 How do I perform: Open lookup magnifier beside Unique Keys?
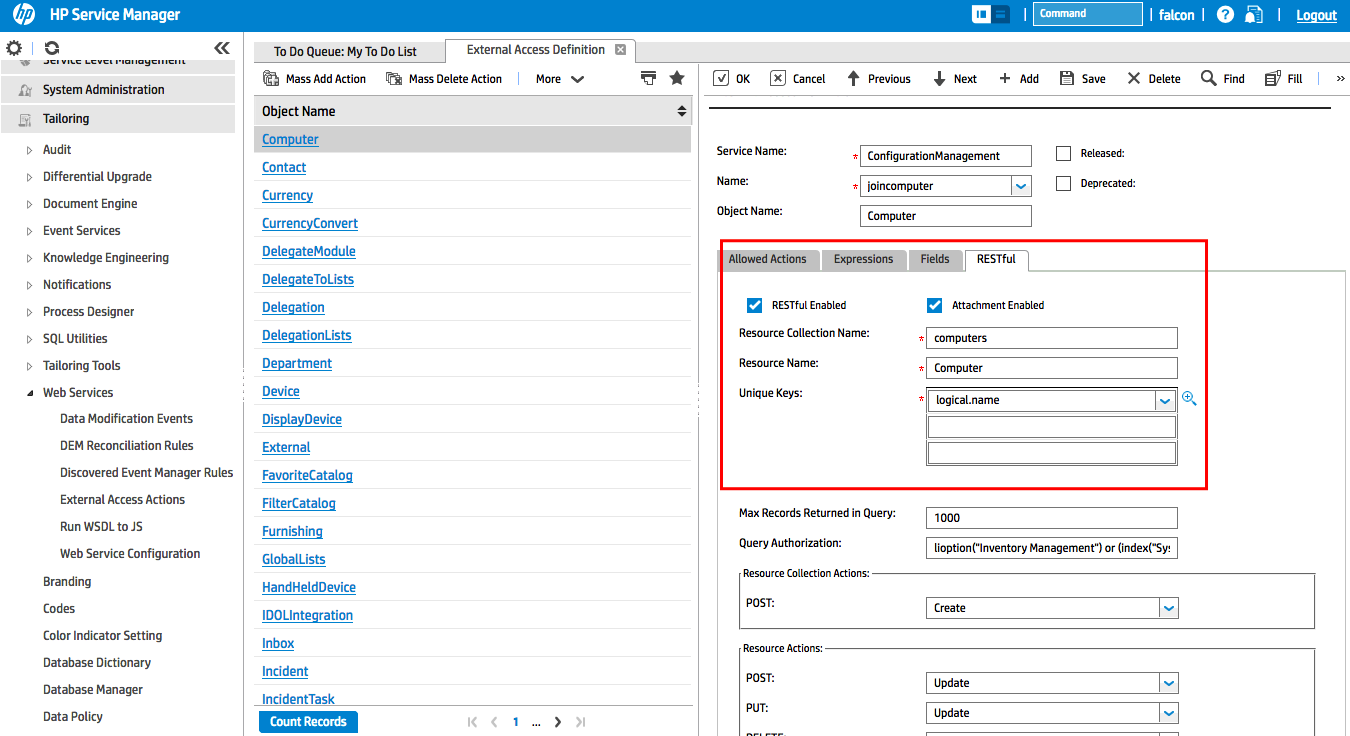pyautogui.click(x=1189, y=399)
